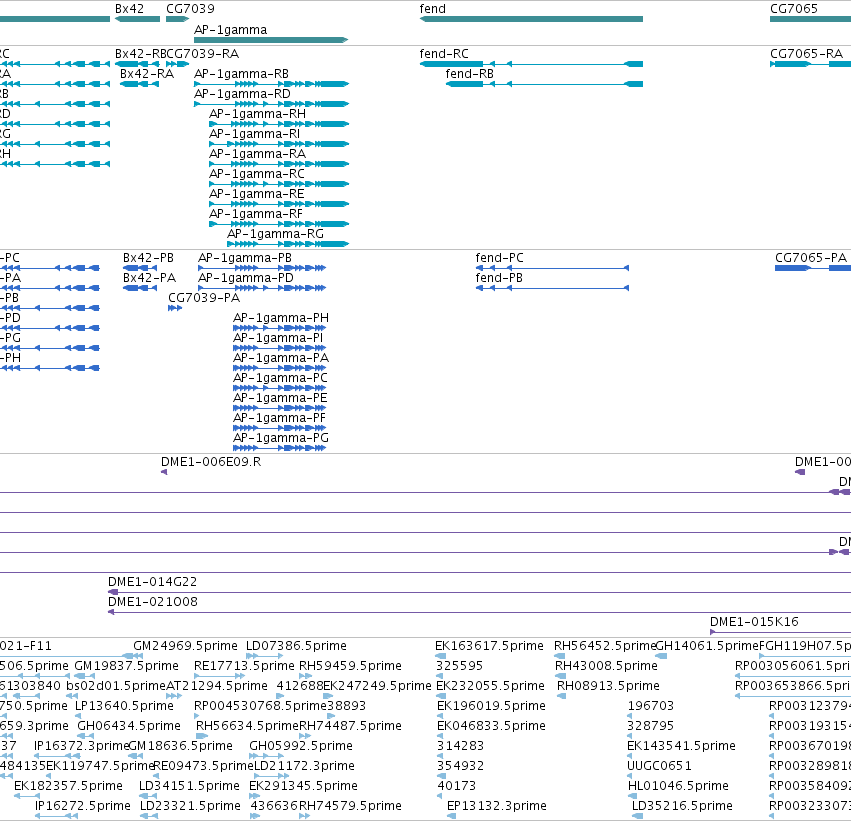The image size is (851, 821).
Task: Click protein label CG7065-PA
Action: [811, 258]
